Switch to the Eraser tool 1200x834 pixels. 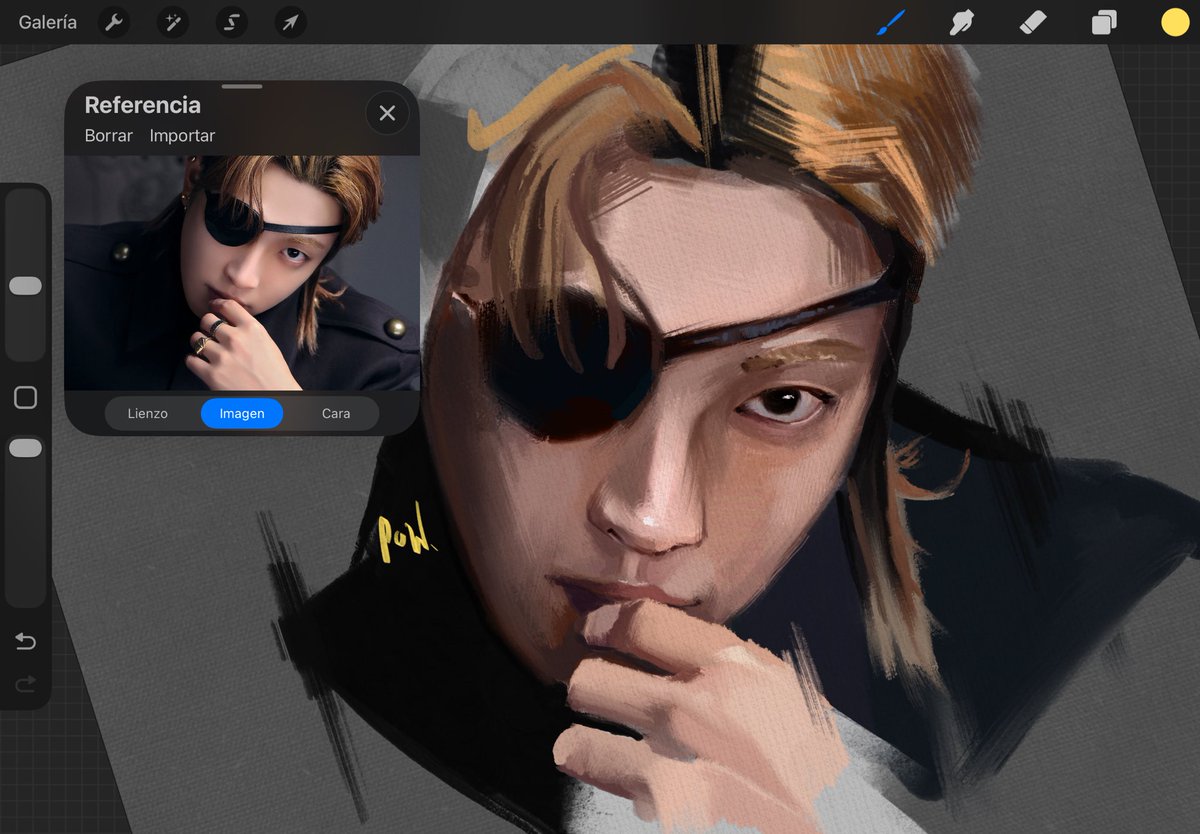(x=1032, y=22)
